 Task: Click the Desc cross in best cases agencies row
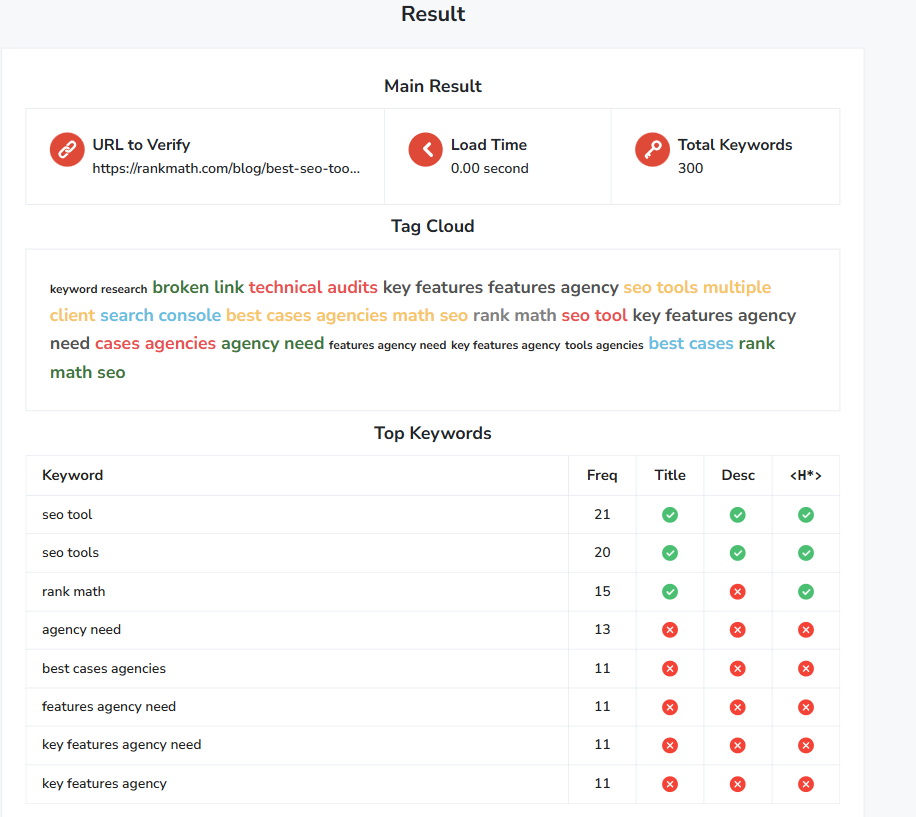738,669
